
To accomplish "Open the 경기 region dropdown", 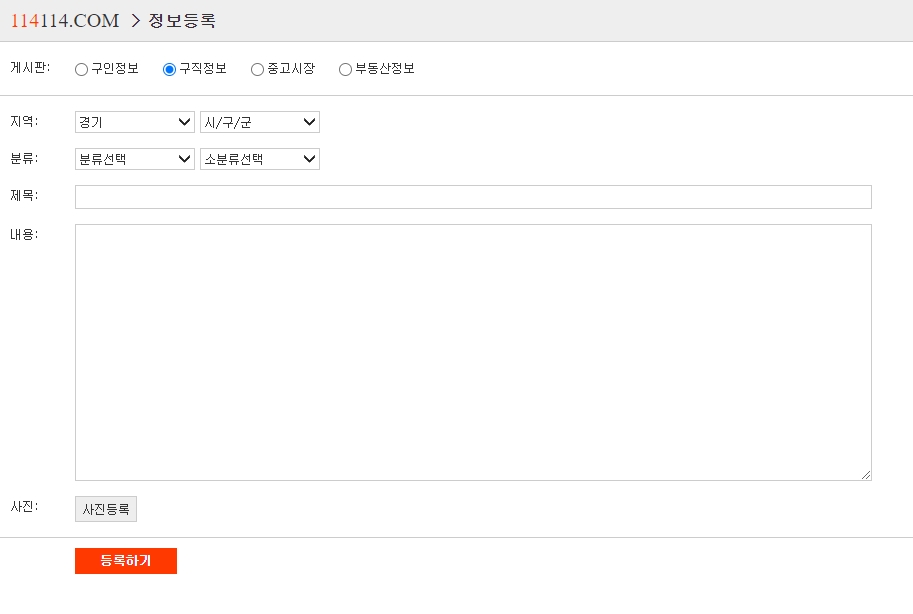I will coord(135,122).
